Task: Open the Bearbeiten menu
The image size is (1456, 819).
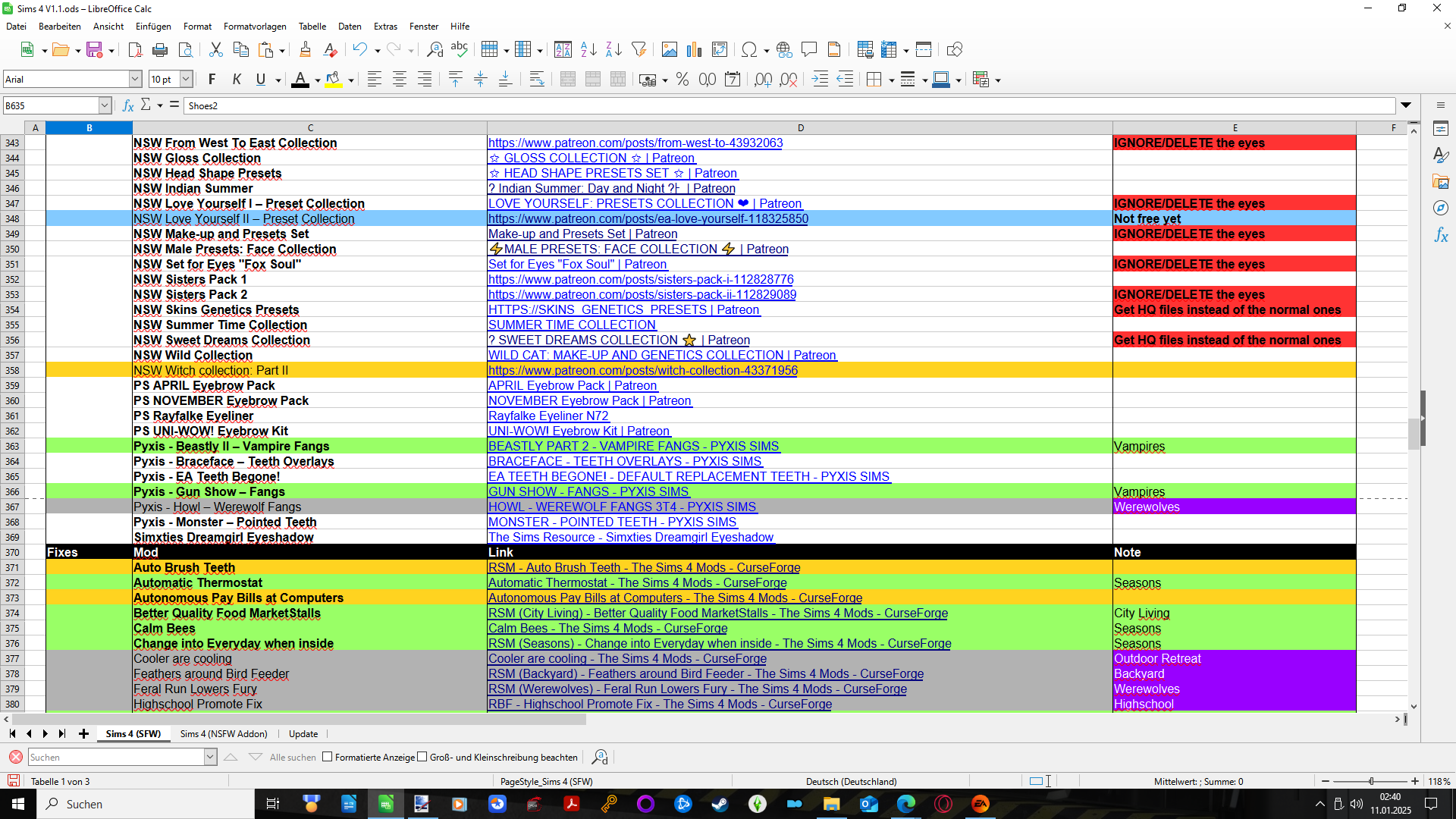Action: (60, 27)
